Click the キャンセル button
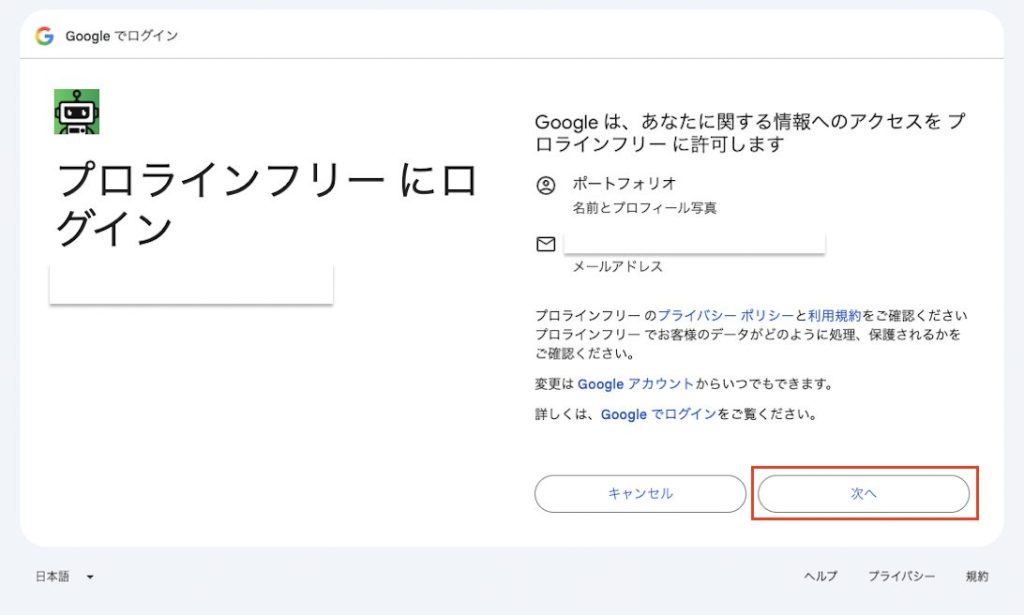 pyautogui.click(x=640, y=494)
